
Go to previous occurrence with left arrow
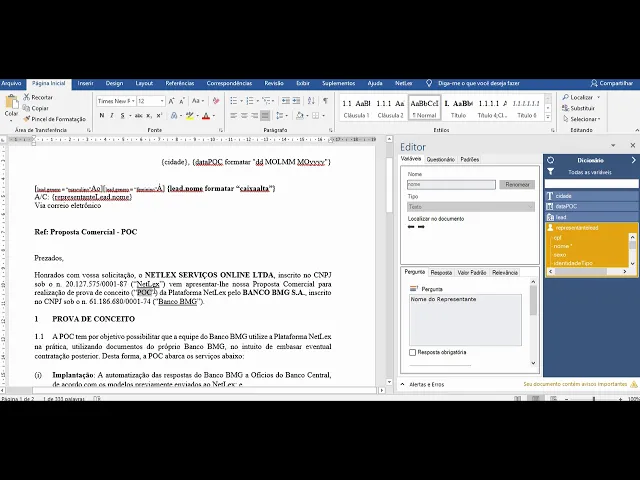(x=411, y=227)
